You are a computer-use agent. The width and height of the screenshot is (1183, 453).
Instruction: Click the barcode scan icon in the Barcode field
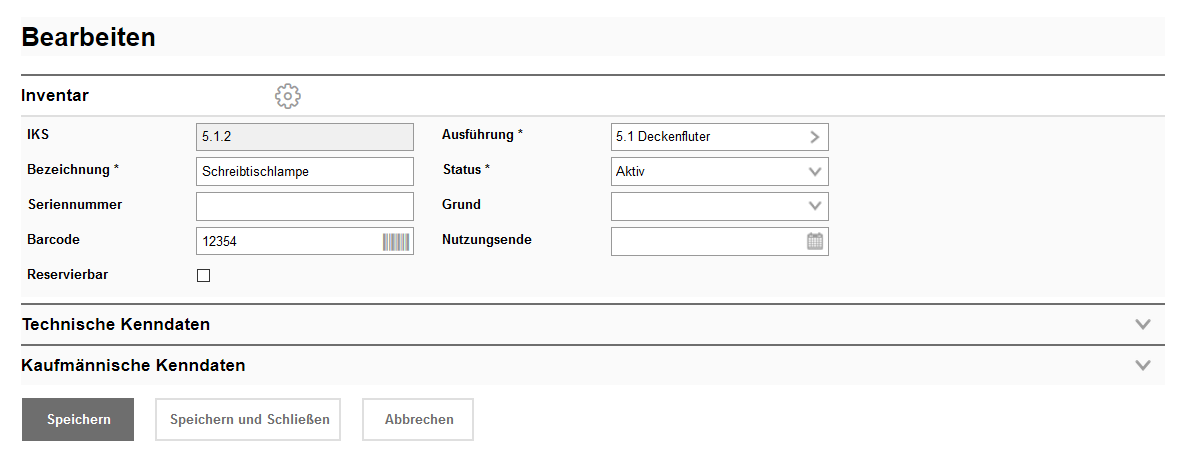pyautogui.click(x=396, y=241)
